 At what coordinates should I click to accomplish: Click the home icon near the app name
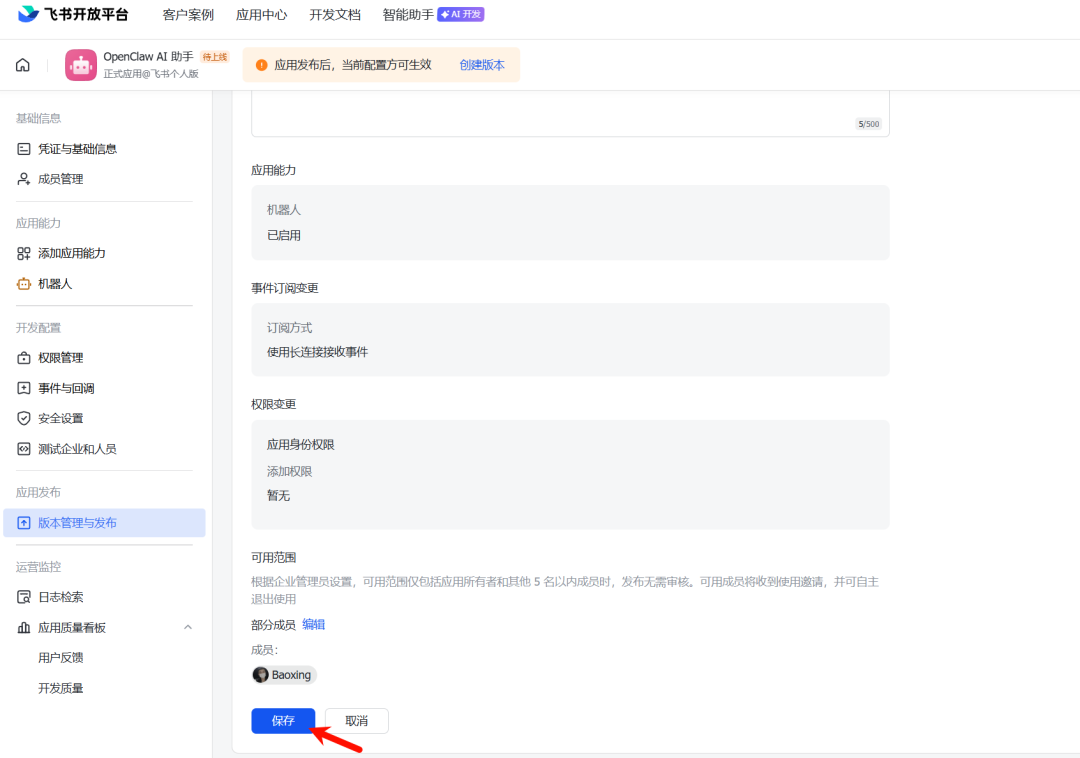[22, 64]
